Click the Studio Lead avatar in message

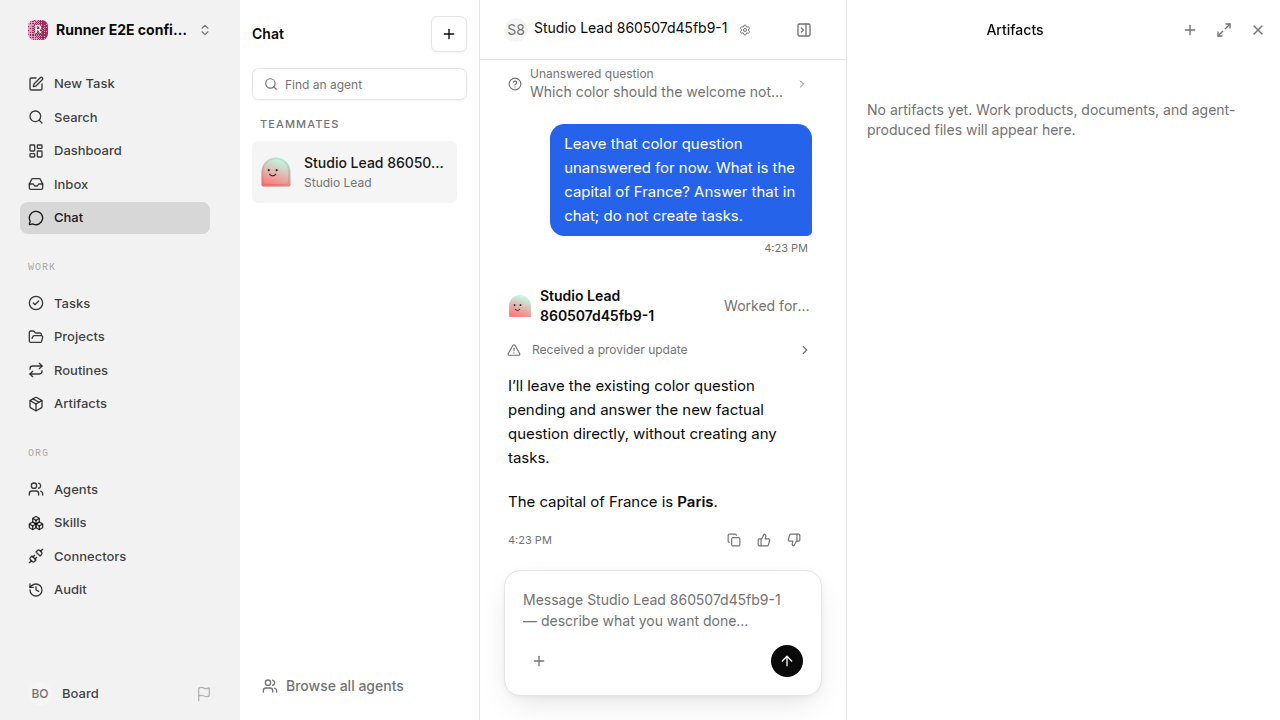[520, 306]
